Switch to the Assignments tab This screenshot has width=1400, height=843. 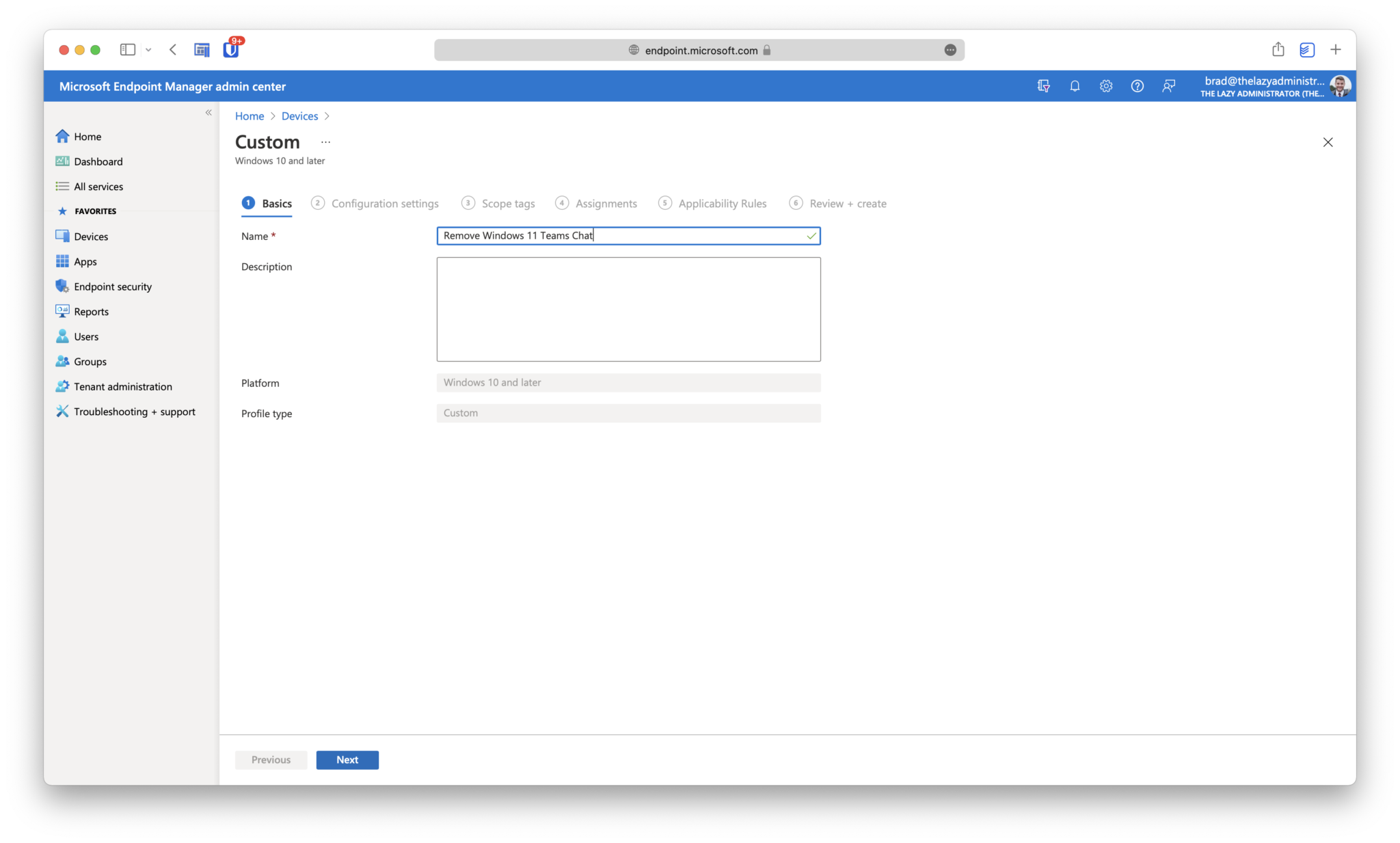[596, 203]
